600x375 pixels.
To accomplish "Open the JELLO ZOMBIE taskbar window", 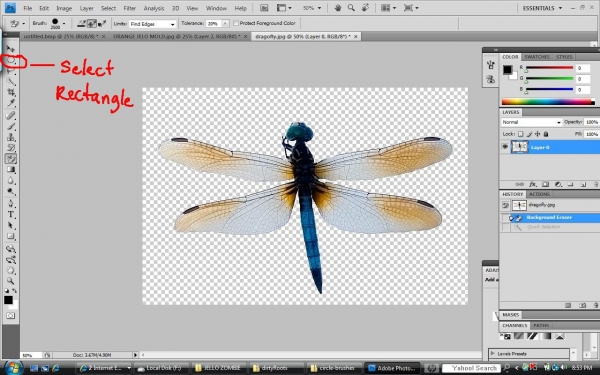I will click(x=218, y=368).
